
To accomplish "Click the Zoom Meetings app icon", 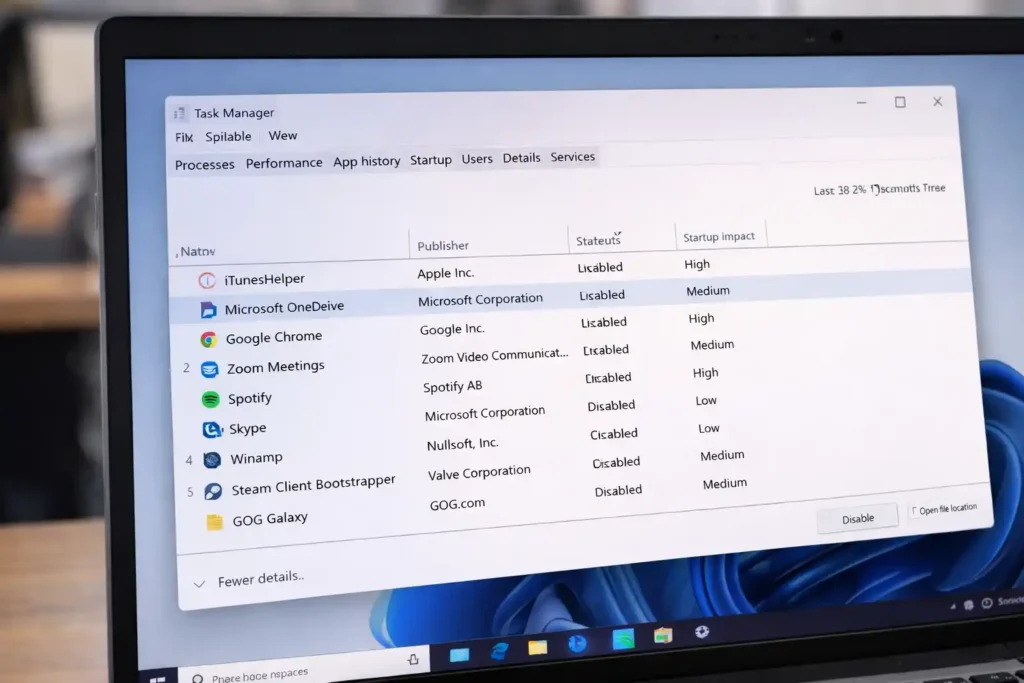I will point(210,370).
